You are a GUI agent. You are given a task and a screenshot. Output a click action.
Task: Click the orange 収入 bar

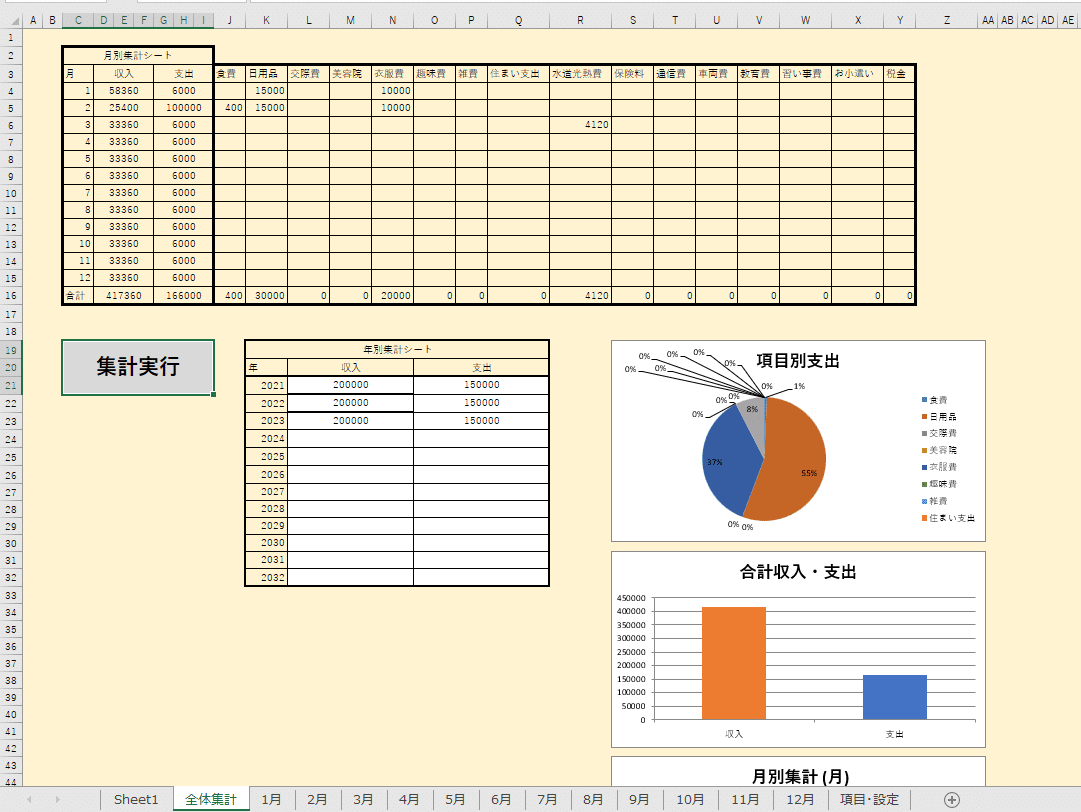tap(734, 663)
